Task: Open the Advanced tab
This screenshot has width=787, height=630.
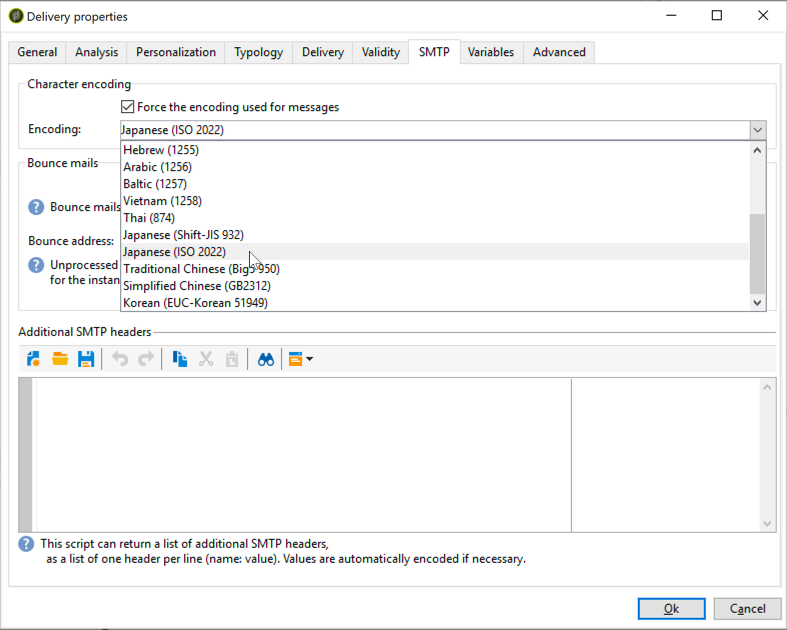Action: [559, 52]
